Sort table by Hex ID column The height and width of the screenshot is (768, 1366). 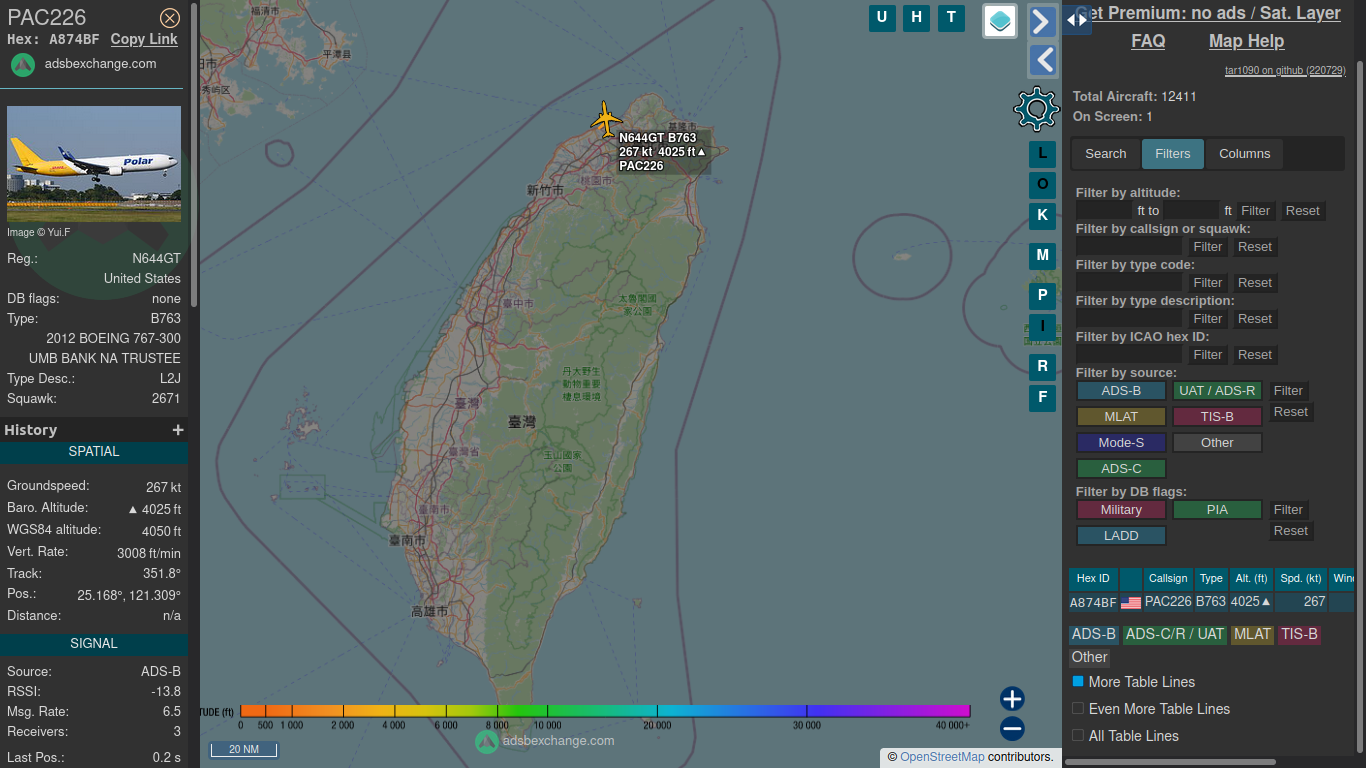click(x=1092, y=578)
